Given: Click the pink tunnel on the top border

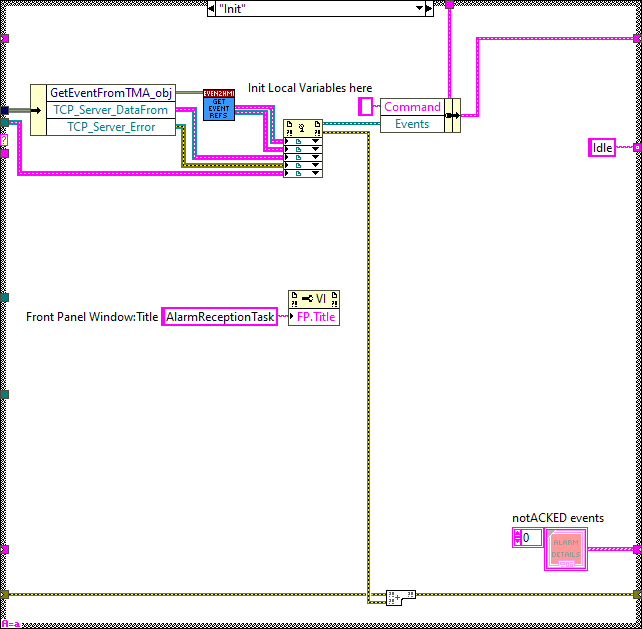Looking at the screenshot, I should [450, 5].
